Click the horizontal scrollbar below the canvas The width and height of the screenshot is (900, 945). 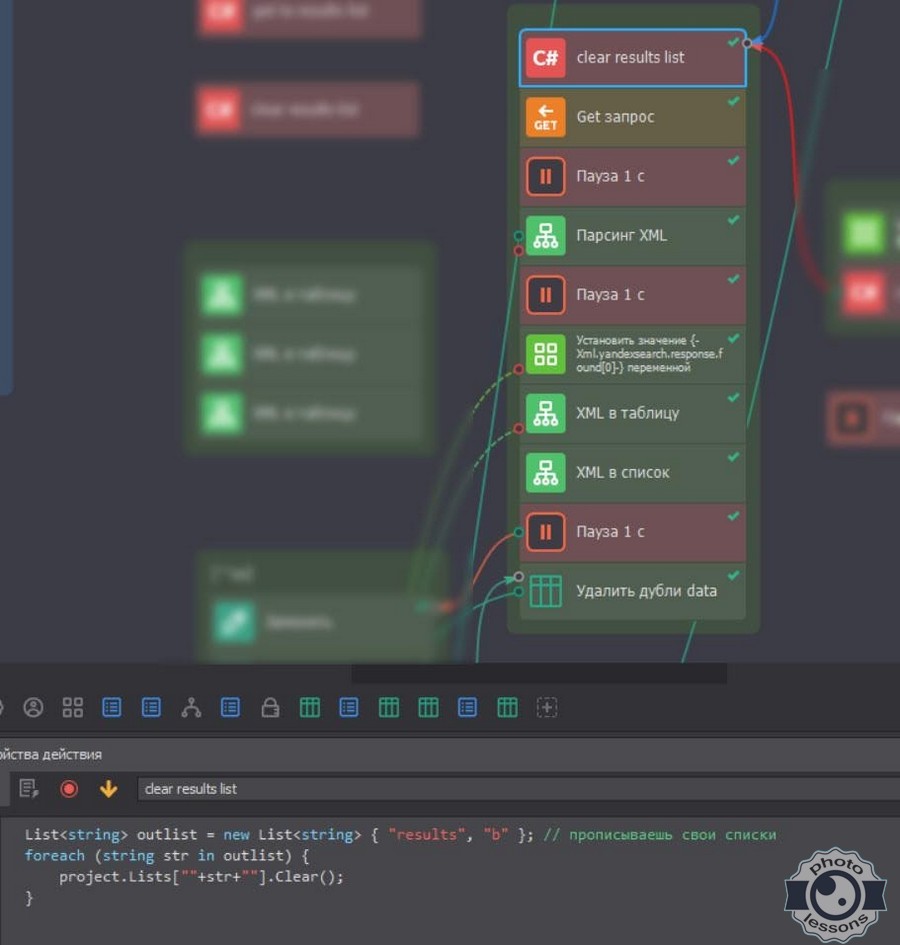click(x=538, y=674)
